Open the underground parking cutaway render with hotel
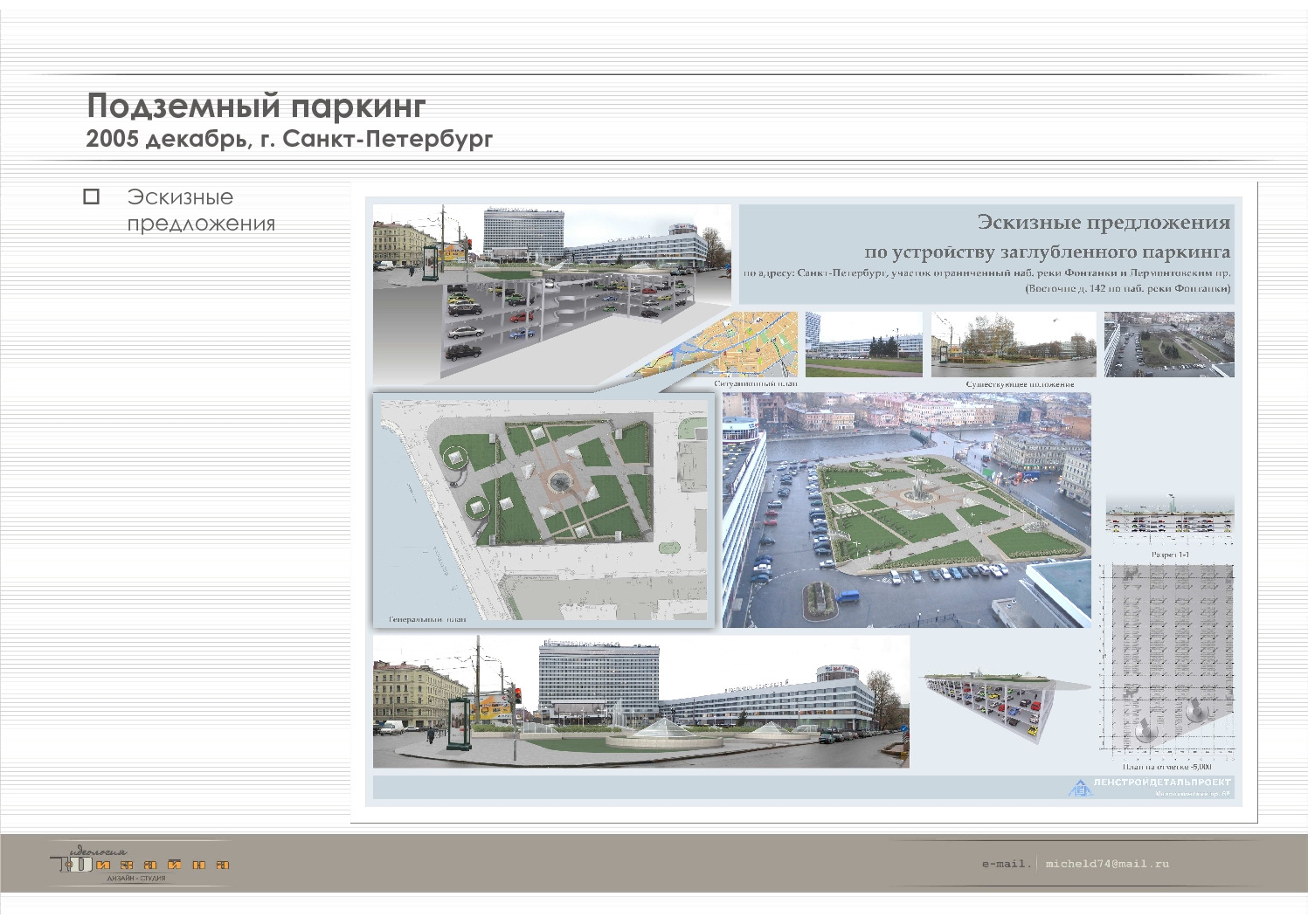This screenshot has width=1308, height=924. (x=551, y=294)
